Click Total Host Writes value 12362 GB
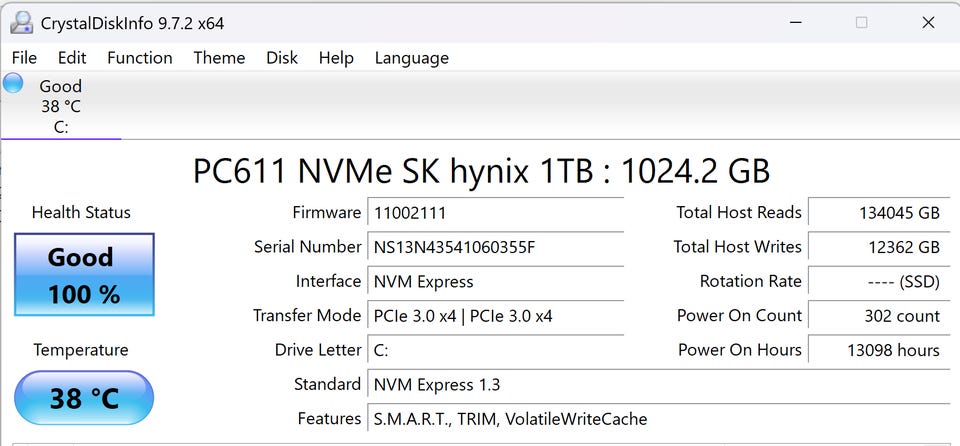960x446 pixels. pos(879,247)
